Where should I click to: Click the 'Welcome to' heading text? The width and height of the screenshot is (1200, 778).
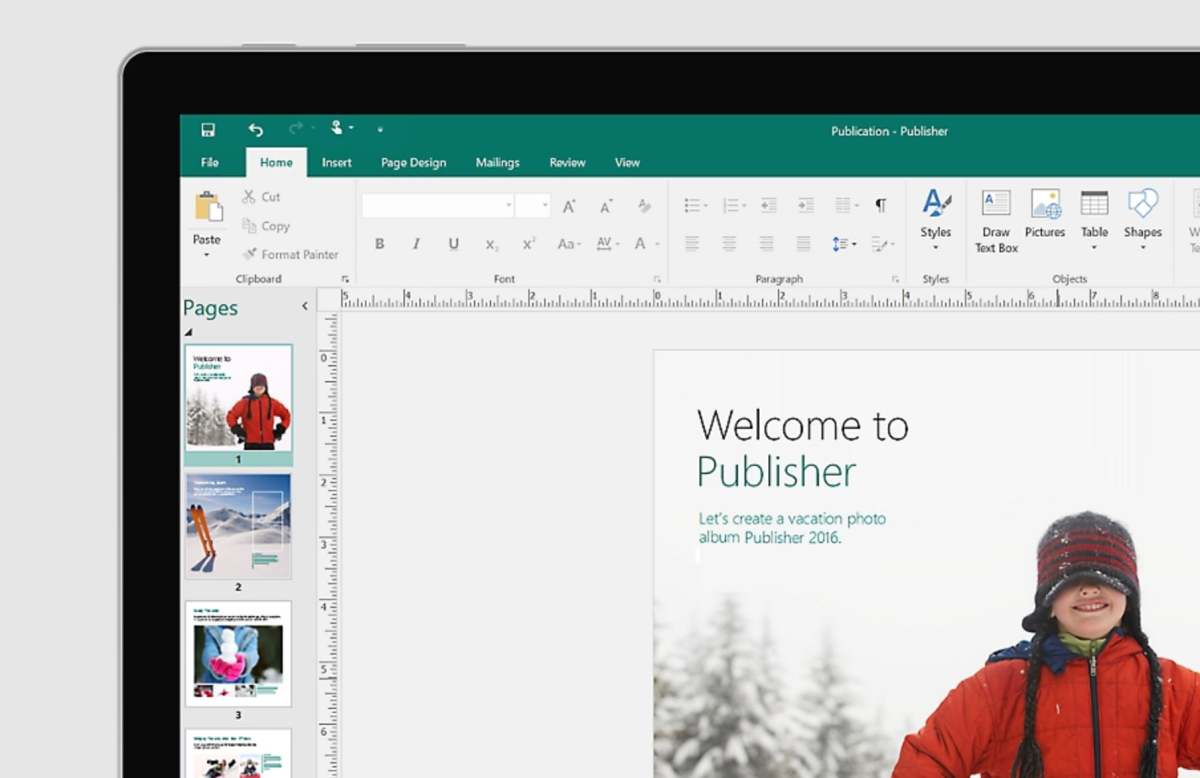[x=802, y=425]
